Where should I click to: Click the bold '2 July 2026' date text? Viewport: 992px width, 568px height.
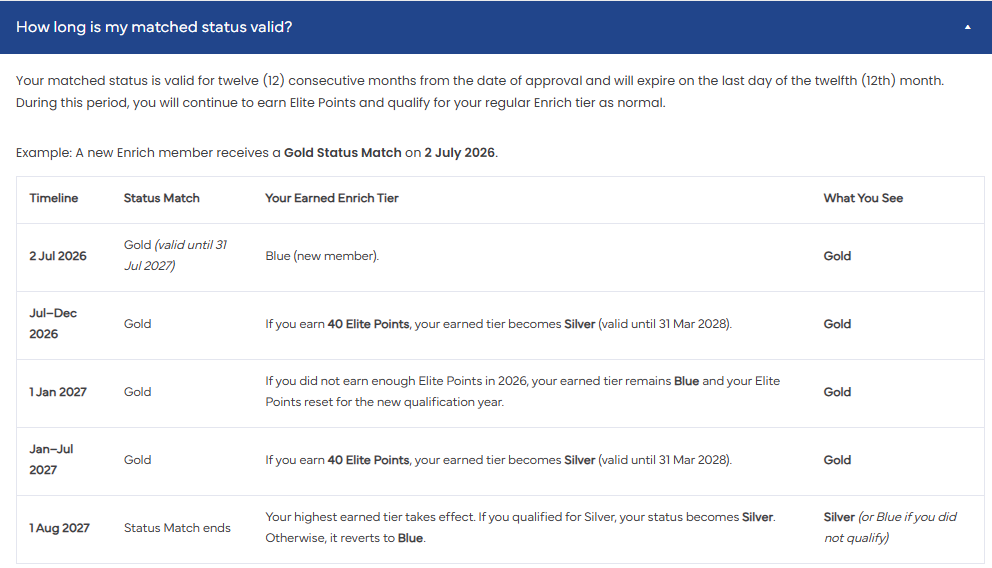tap(459, 152)
